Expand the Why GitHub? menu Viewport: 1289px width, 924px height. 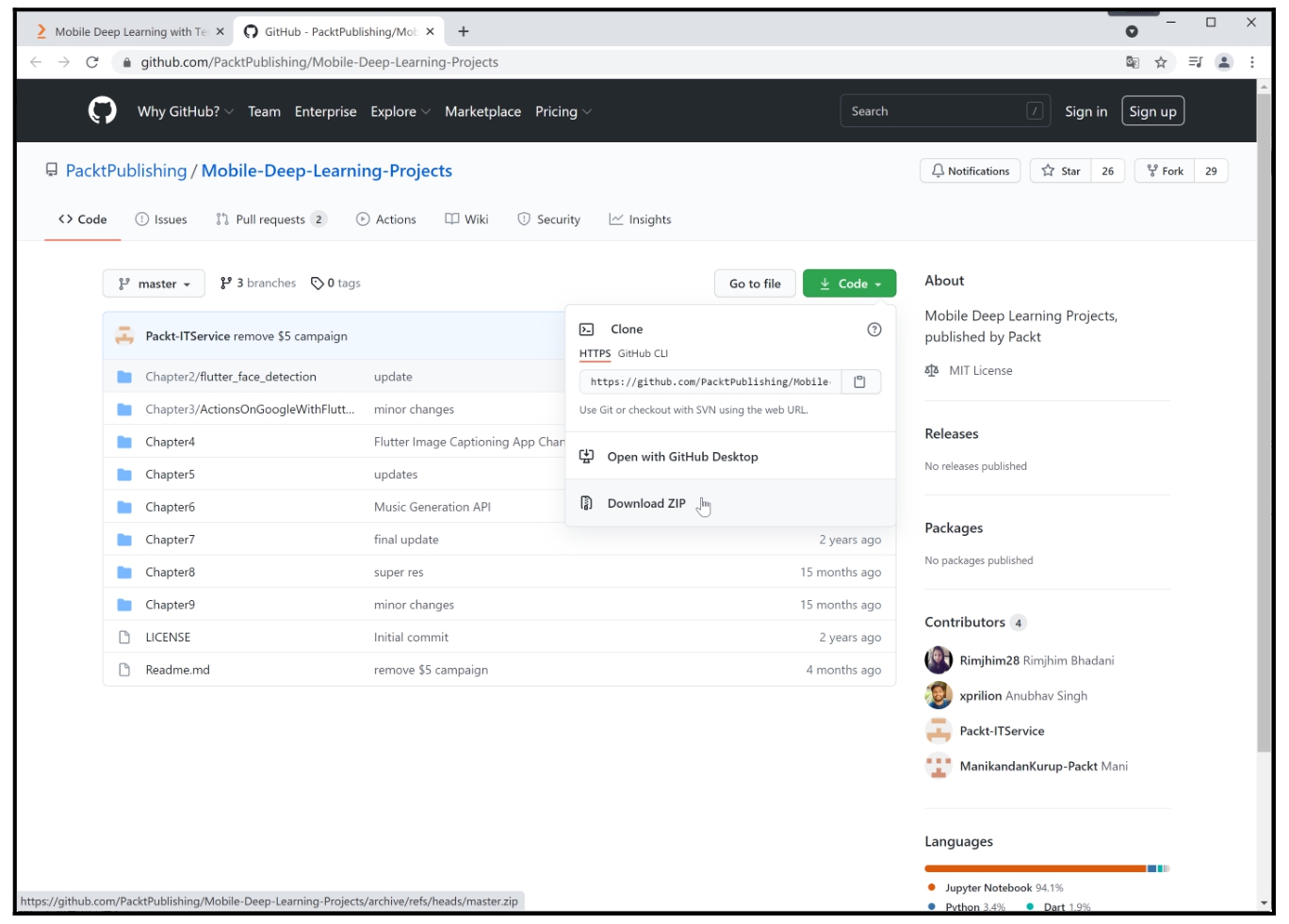point(185,111)
